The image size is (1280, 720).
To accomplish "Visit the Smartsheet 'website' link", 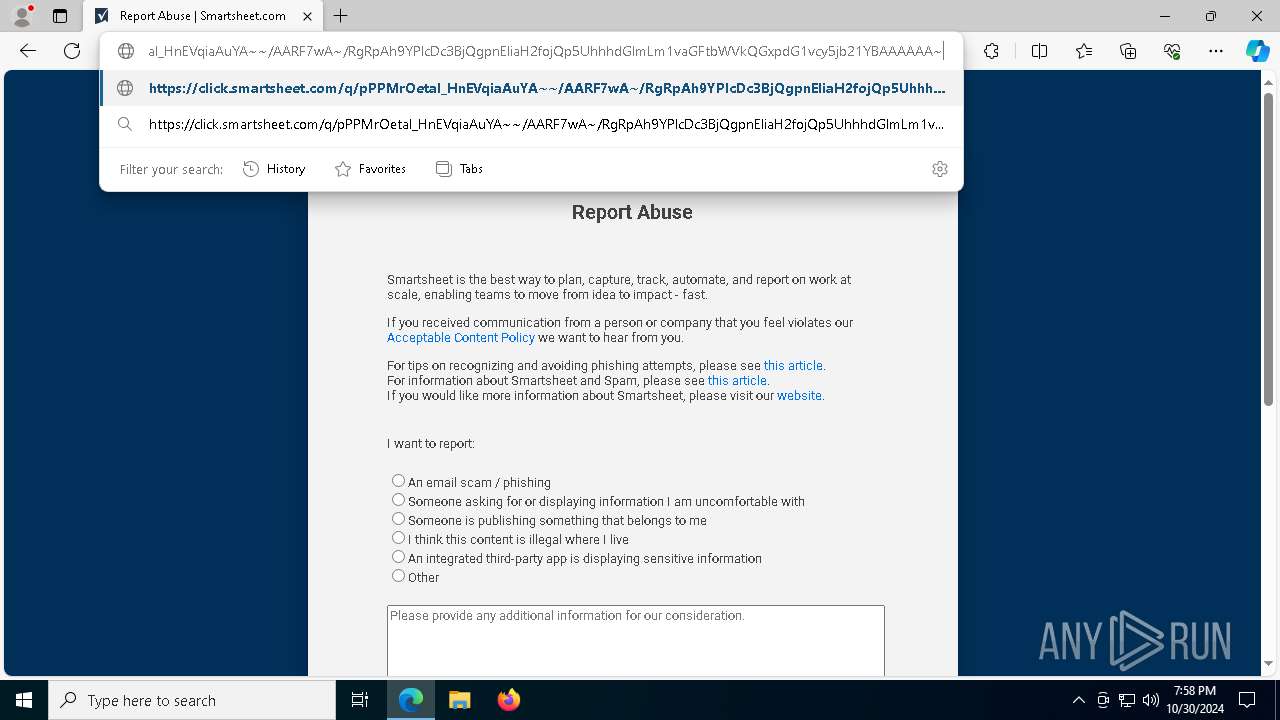I will pyautogui.click(x=799, y=396).
